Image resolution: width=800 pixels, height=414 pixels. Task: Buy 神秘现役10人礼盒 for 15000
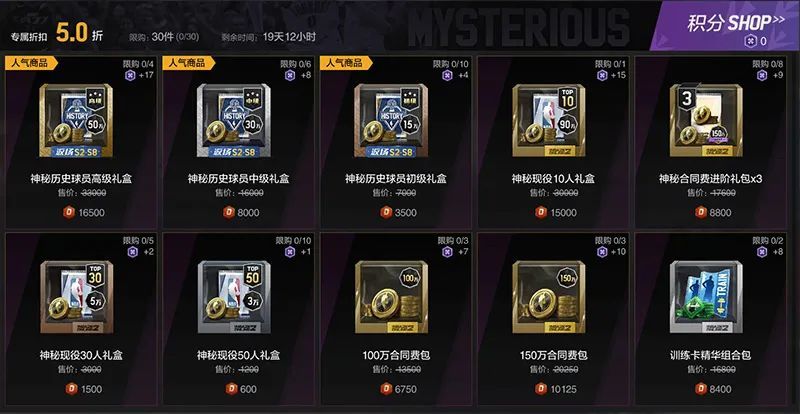[x=556, y=212]
